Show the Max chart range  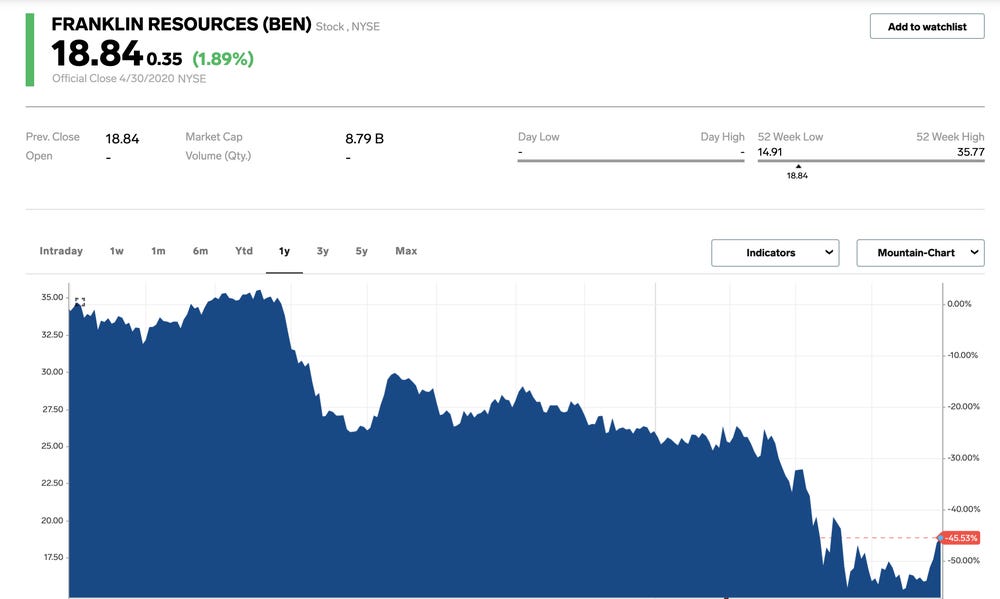tap(406, 251)
